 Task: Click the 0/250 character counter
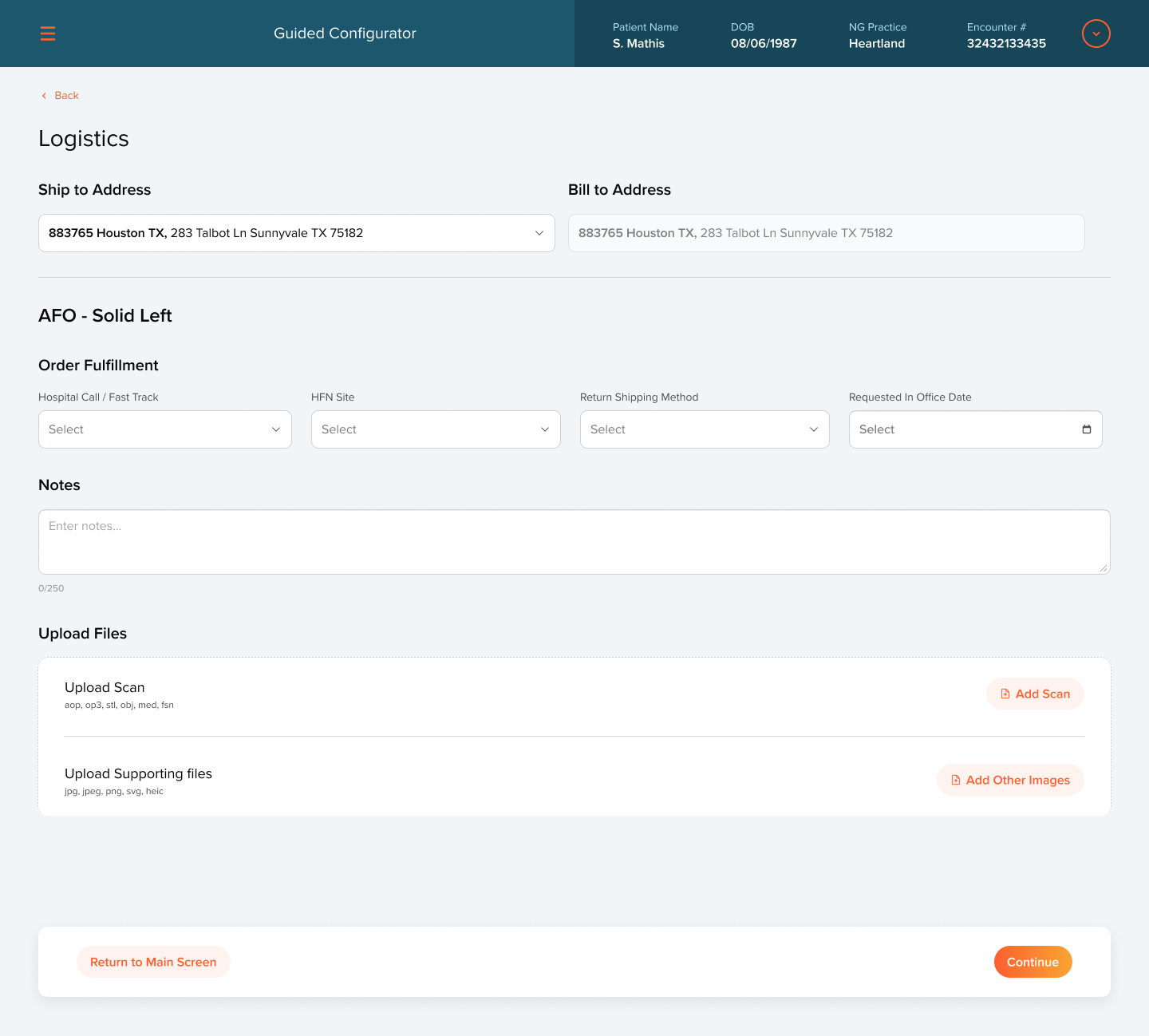(x=51, y=588)
